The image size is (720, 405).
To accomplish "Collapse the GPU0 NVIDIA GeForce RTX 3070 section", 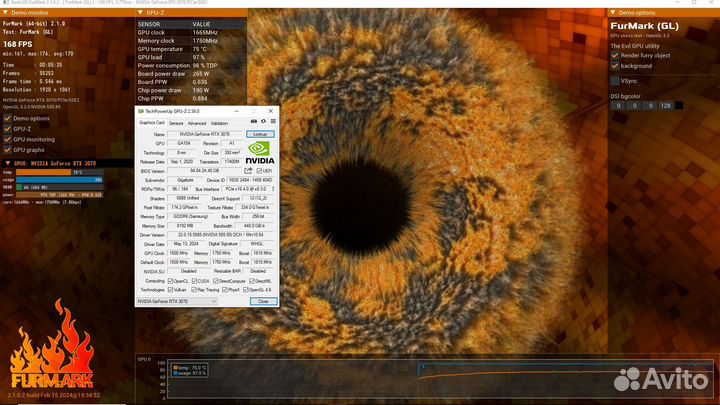I will point(8,163).
